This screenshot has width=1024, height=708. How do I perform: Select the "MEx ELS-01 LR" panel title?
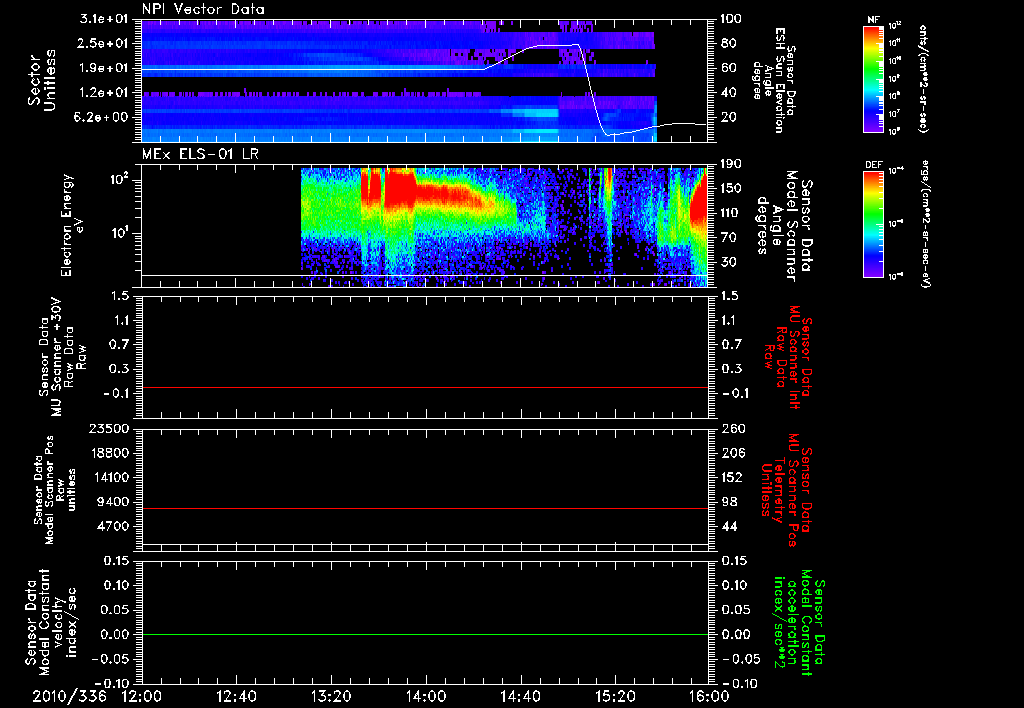(200, 155)
